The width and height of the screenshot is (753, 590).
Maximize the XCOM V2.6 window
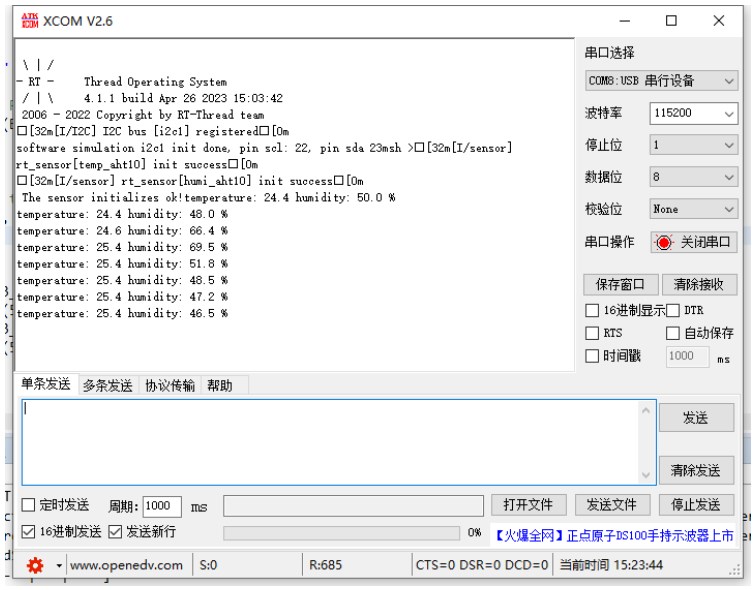coord(671,21)
